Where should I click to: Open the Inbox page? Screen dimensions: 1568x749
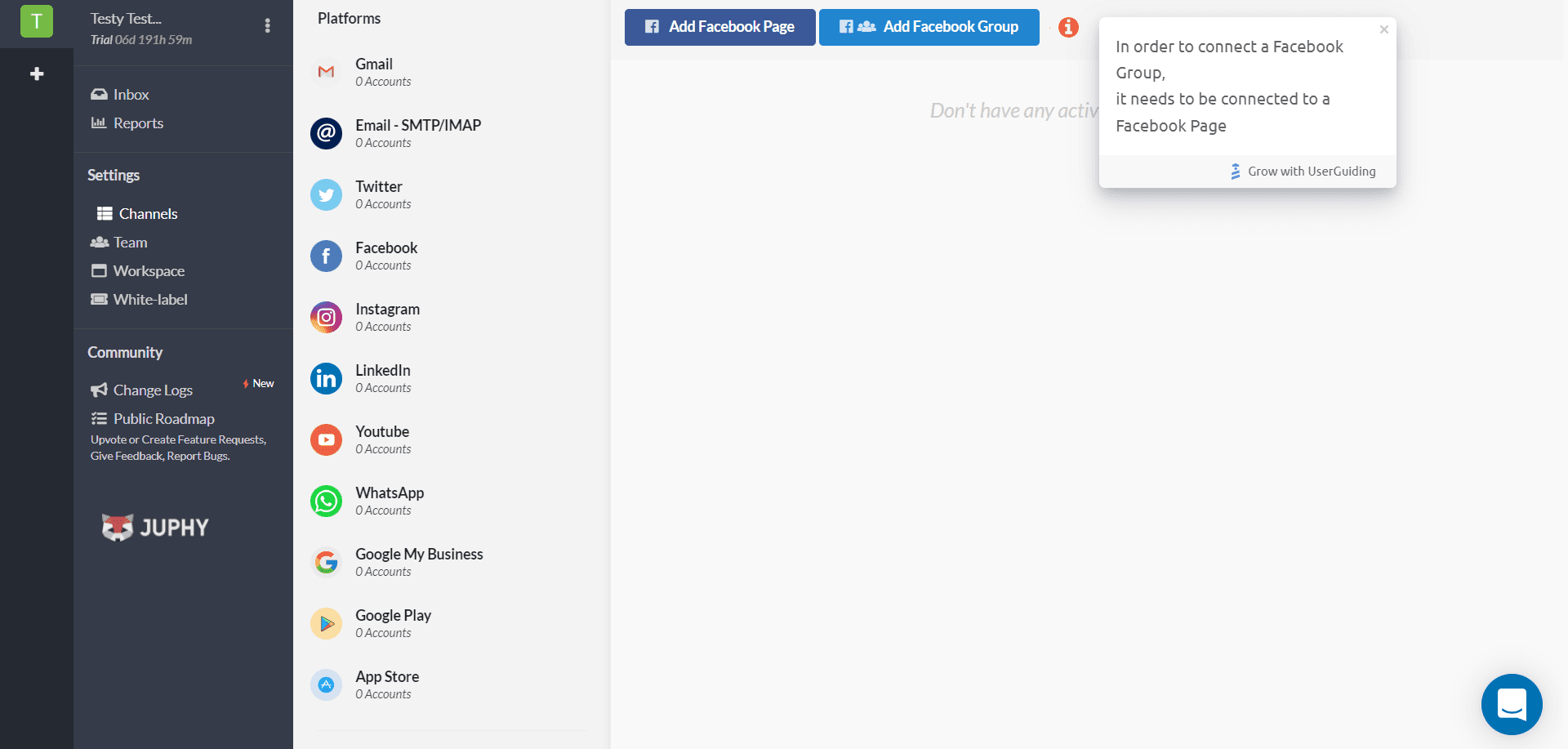pos(120,95)
